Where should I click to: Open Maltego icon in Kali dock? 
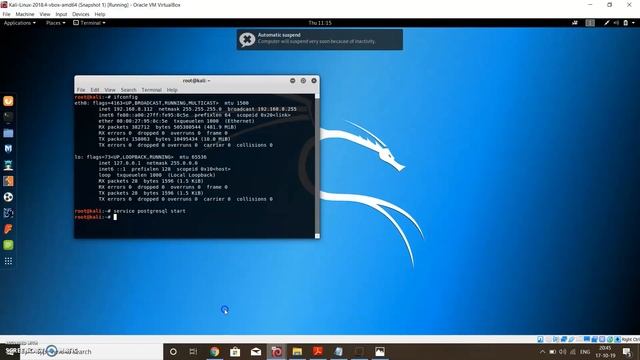click(8, 213)
